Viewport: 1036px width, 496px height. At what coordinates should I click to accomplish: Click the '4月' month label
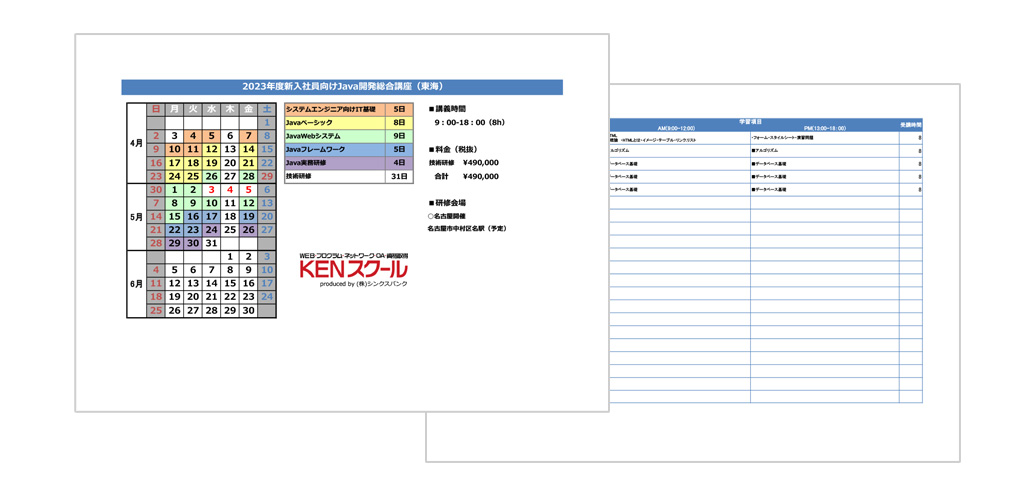coord(136,143)
